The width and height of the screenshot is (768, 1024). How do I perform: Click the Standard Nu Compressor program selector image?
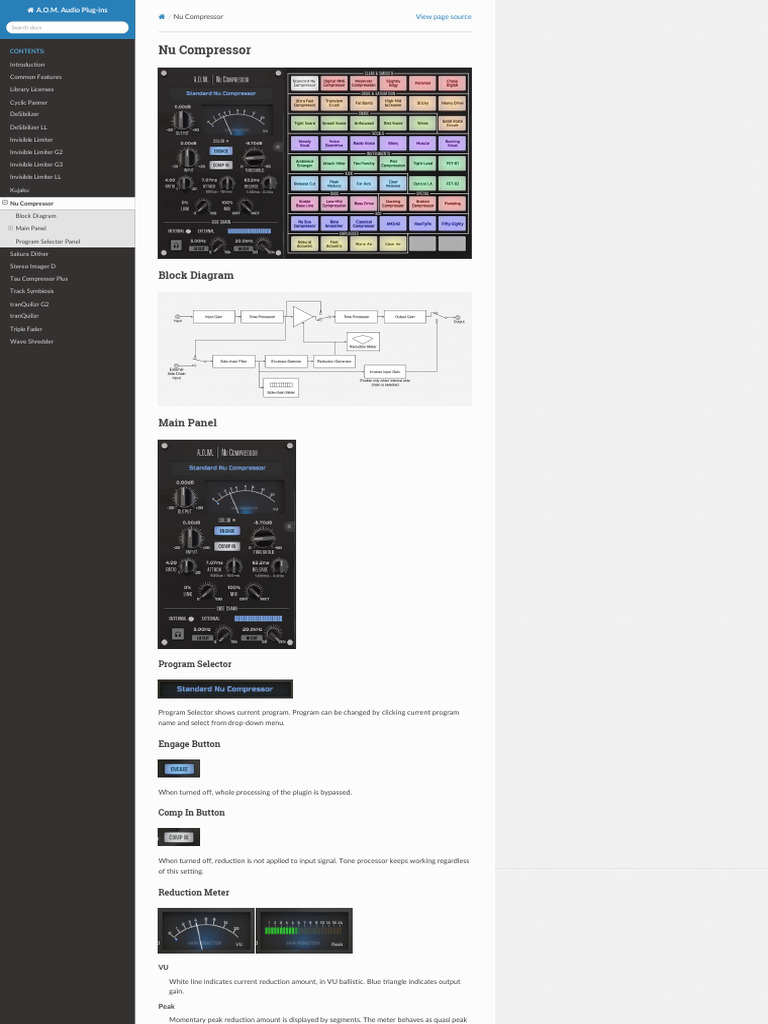coord(225,689)
